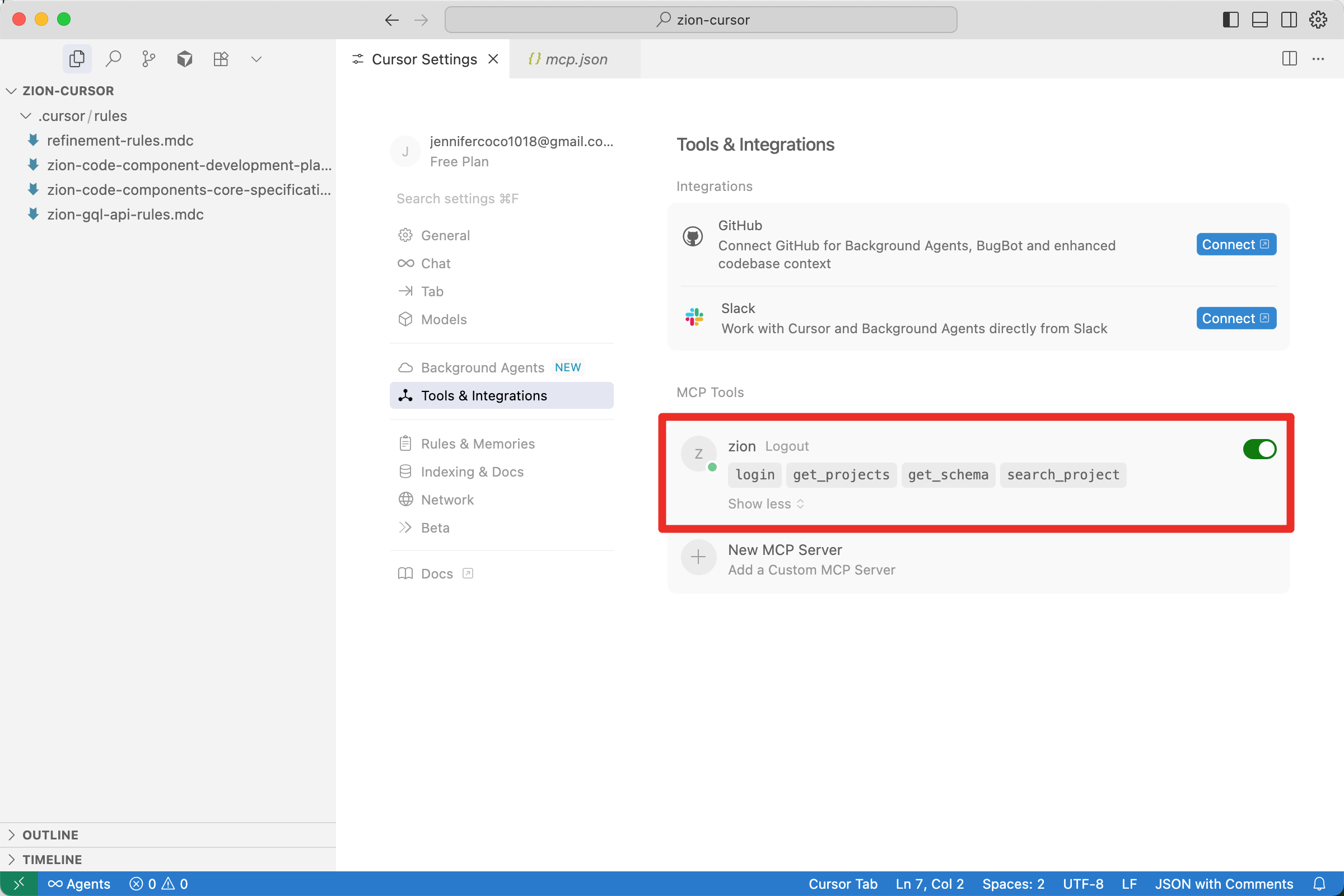Image resolution: width=1344 pixels, height=896 pixels.
Task: Add a New MCP Server
Action: point(978,559)
